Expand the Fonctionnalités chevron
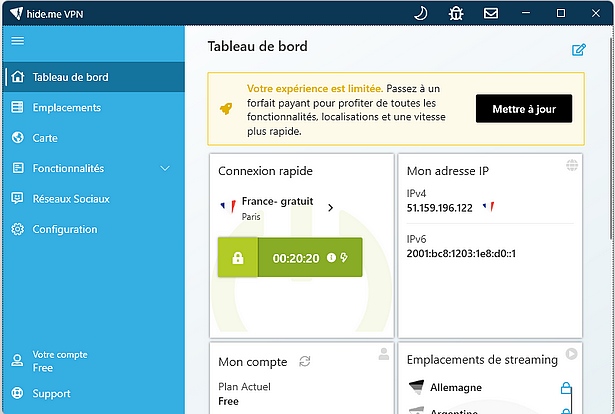The width and height of the screenshot is (615, 414). (x=166, y=168)
